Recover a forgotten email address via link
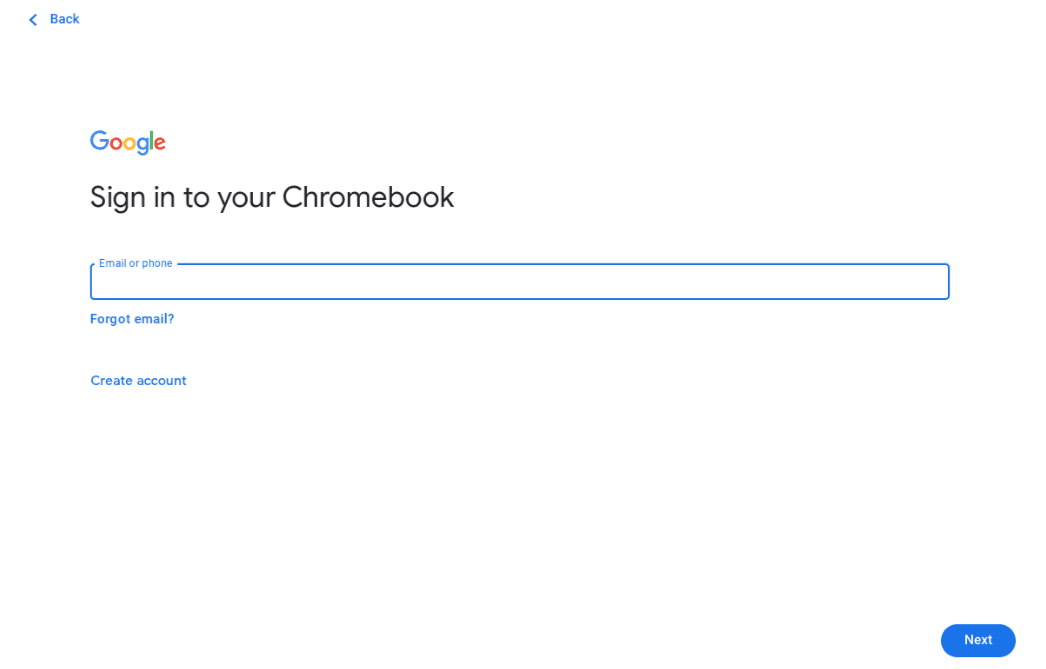The image size is (1046, 669). [x=132, y=319]
